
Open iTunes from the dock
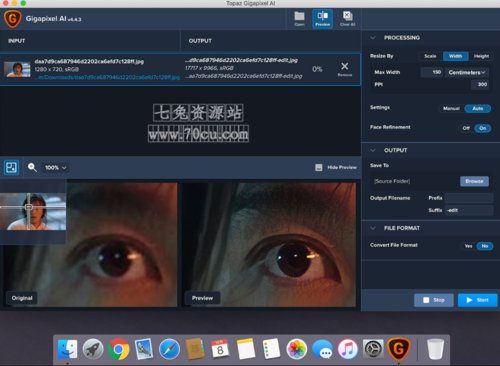click(348, 349)
